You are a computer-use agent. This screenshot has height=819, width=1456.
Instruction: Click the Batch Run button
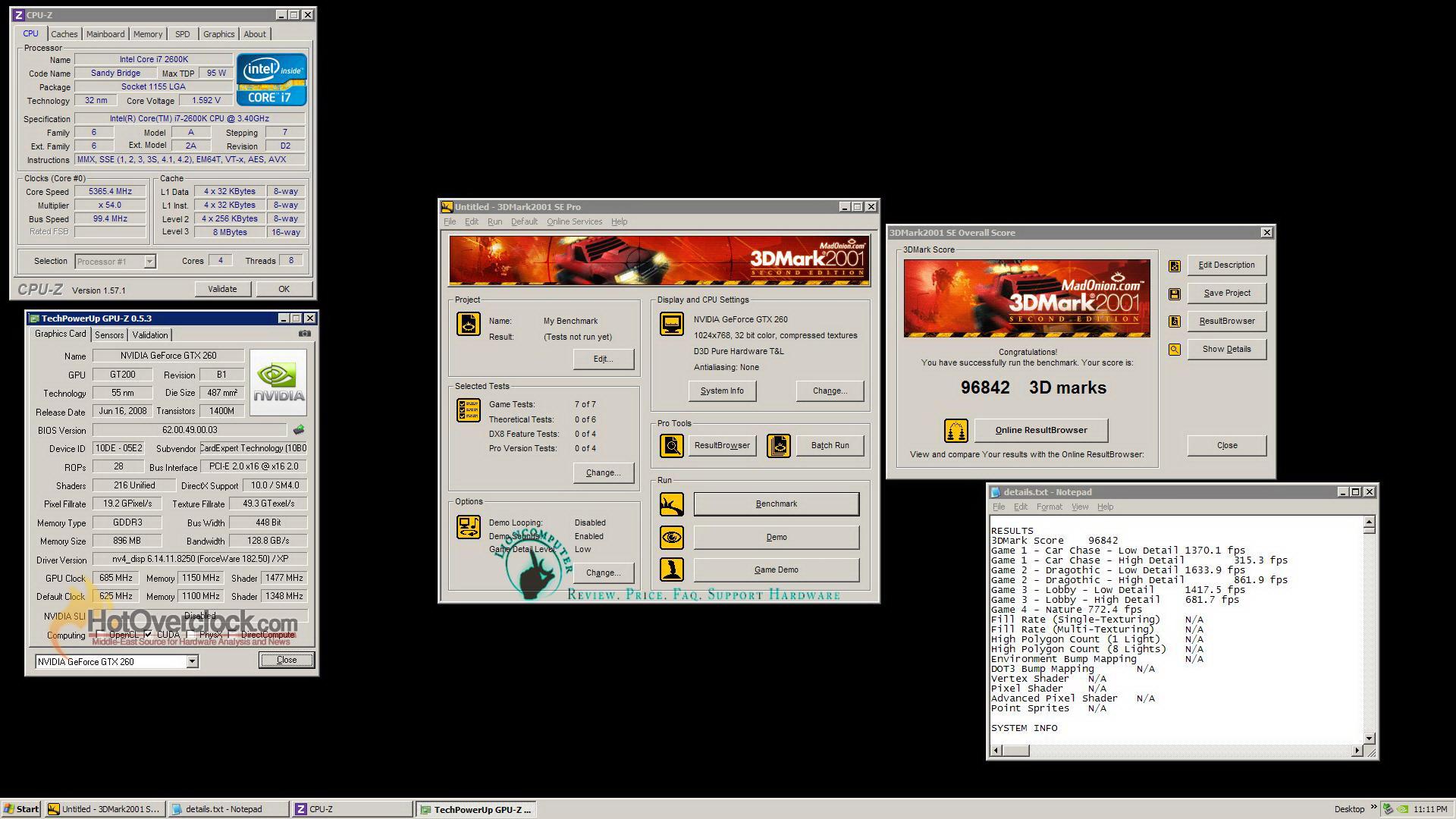[830, 445]
